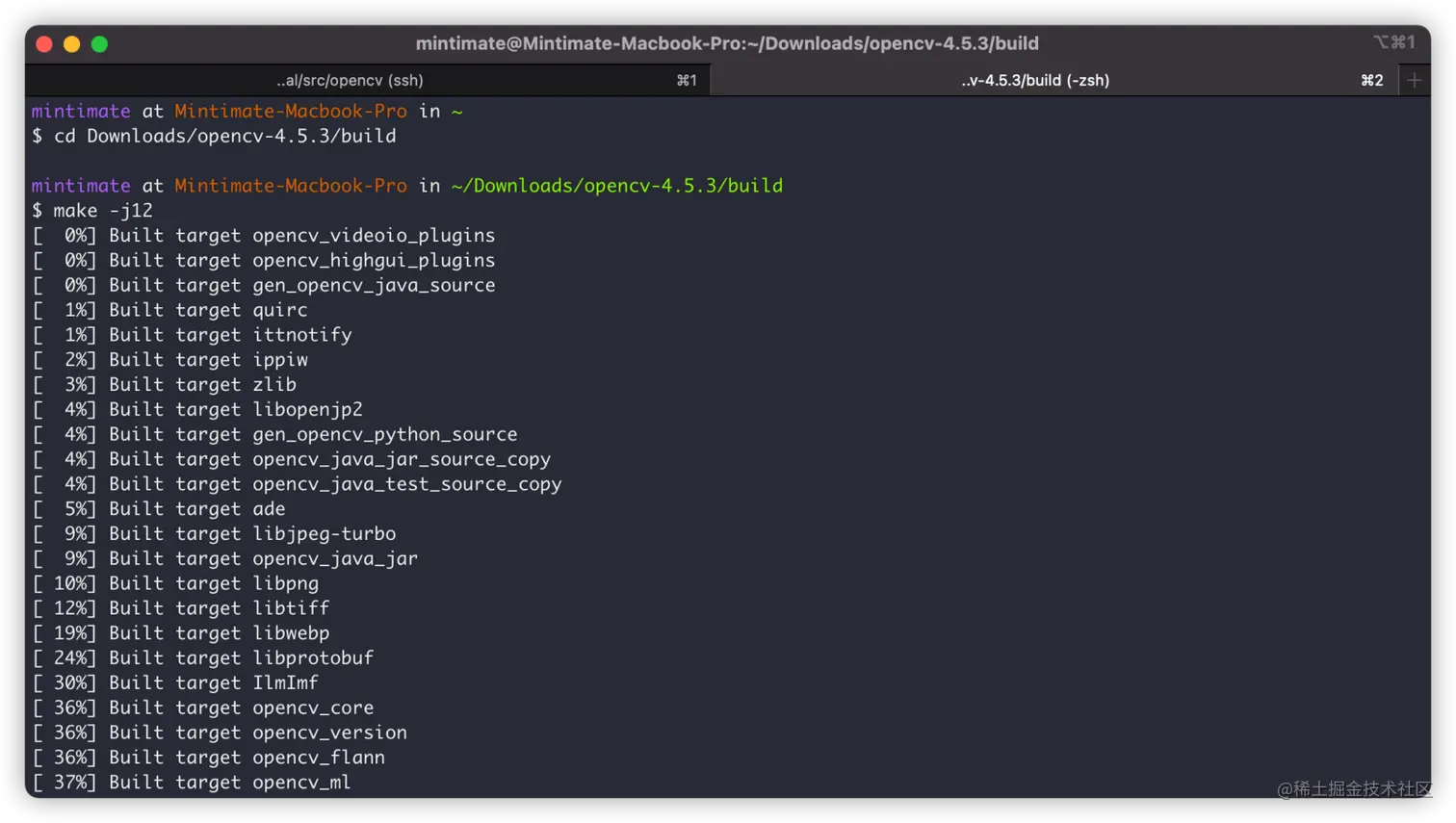The height and width of the screenshot is (823, 1456).
Task: Click the 'Built target opencv_java_jar' line
Action: pyautogui.click(x=225, y=558)
